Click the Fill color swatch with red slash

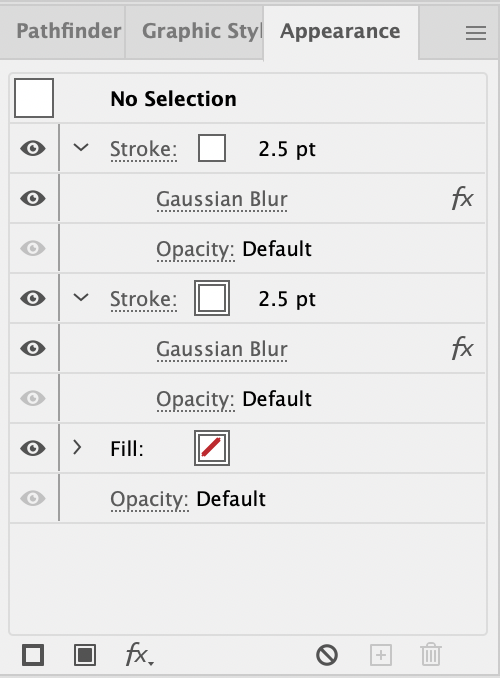[212, 448]
